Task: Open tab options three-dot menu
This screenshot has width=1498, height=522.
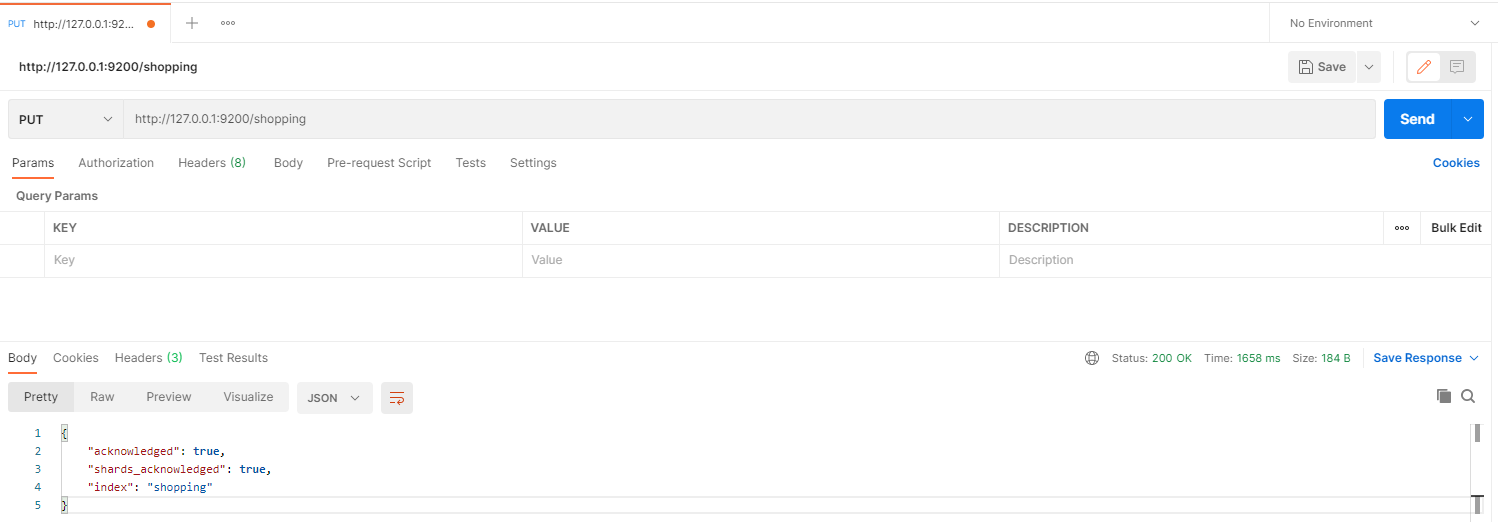Action: tap(228, 23)
